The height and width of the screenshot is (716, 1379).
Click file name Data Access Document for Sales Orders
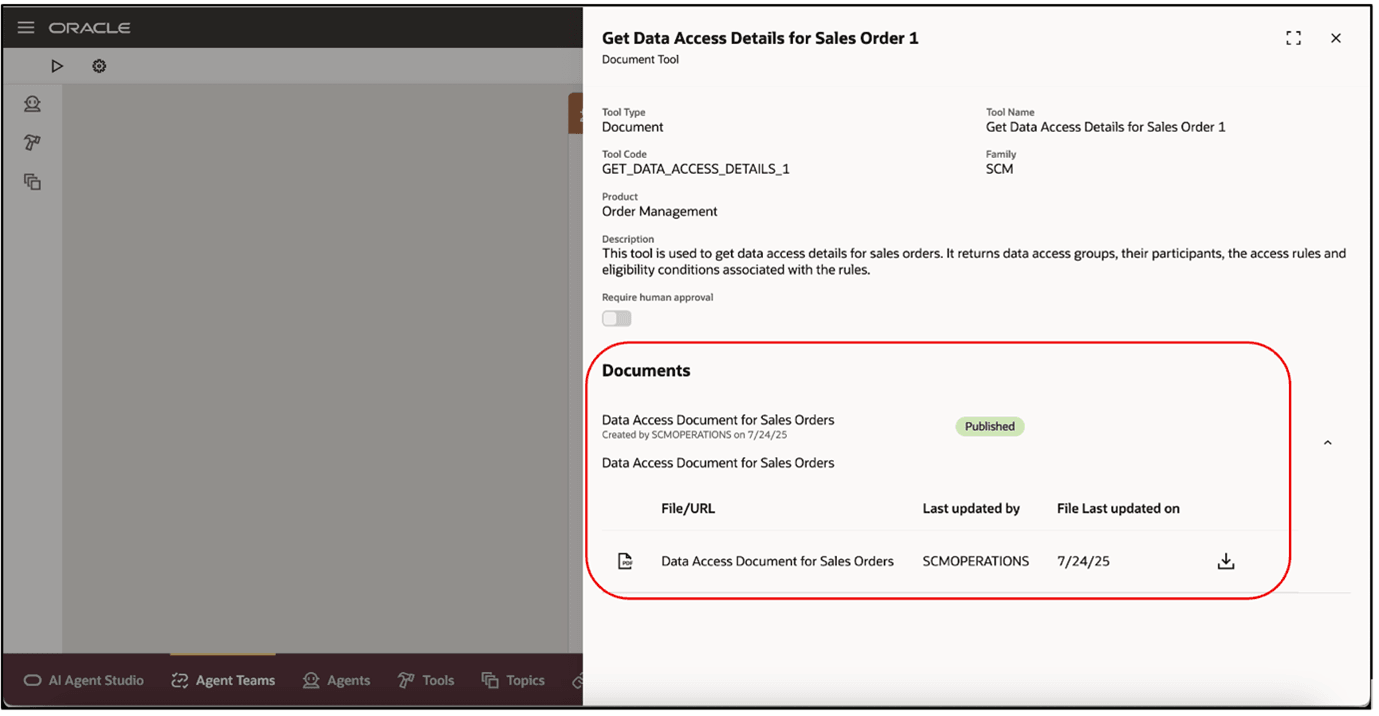click(x=777, y=561)
